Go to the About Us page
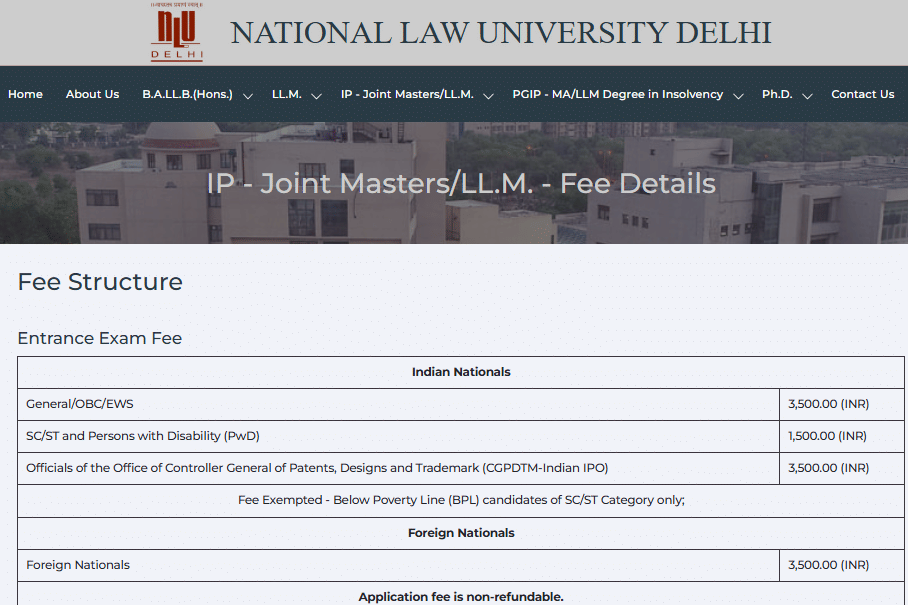The image size is (908, 605). (92, 94)
